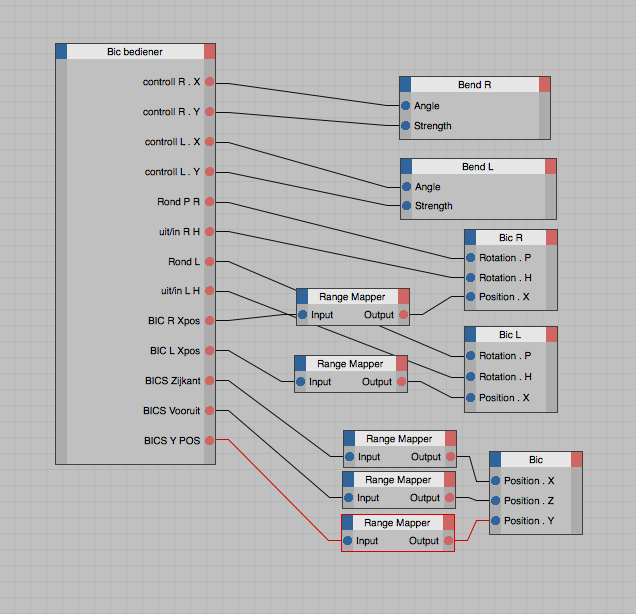Click the red output corner of Bic L node

(552, 335)
